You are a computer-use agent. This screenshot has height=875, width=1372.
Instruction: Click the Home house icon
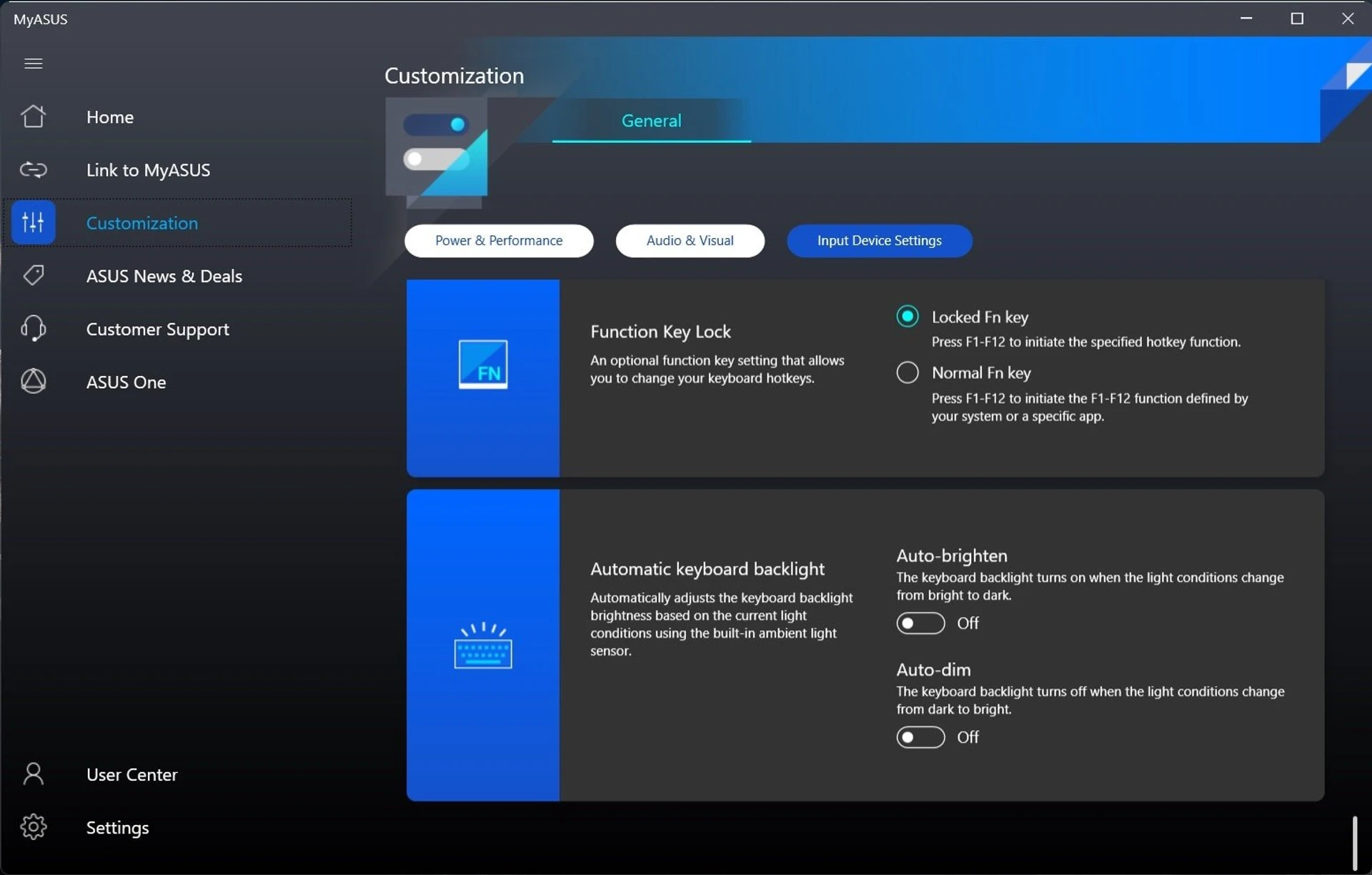[33, 117]
